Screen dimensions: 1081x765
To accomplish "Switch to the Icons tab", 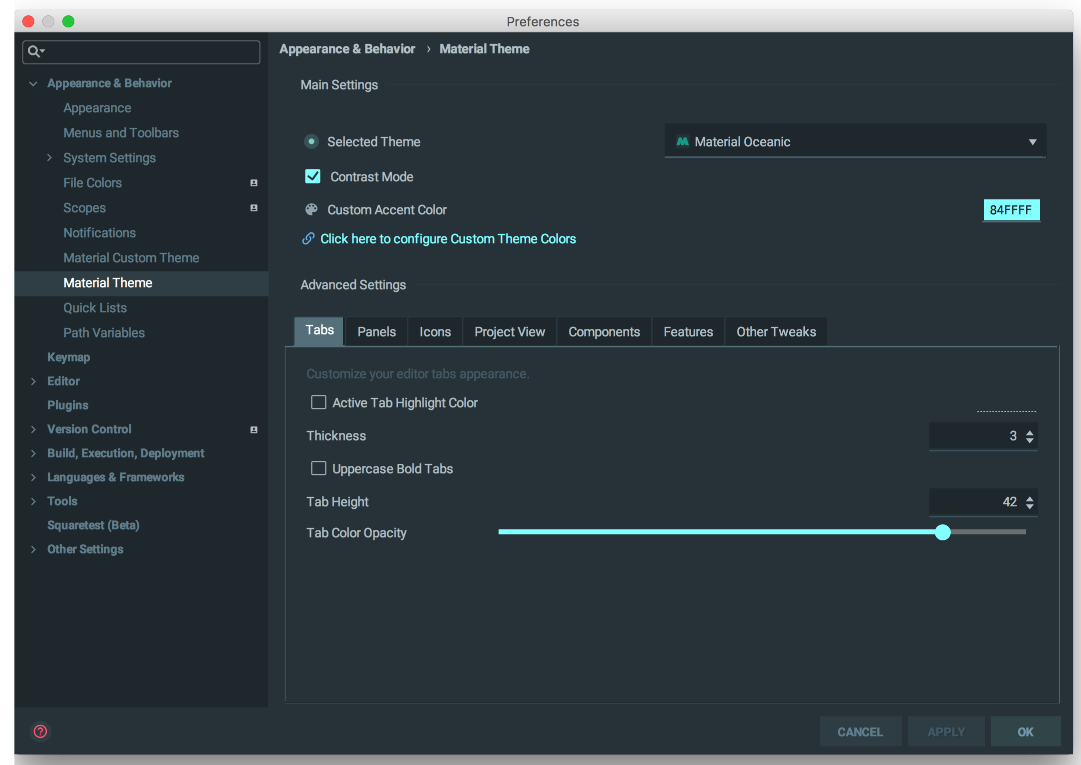I will [435, 332].
